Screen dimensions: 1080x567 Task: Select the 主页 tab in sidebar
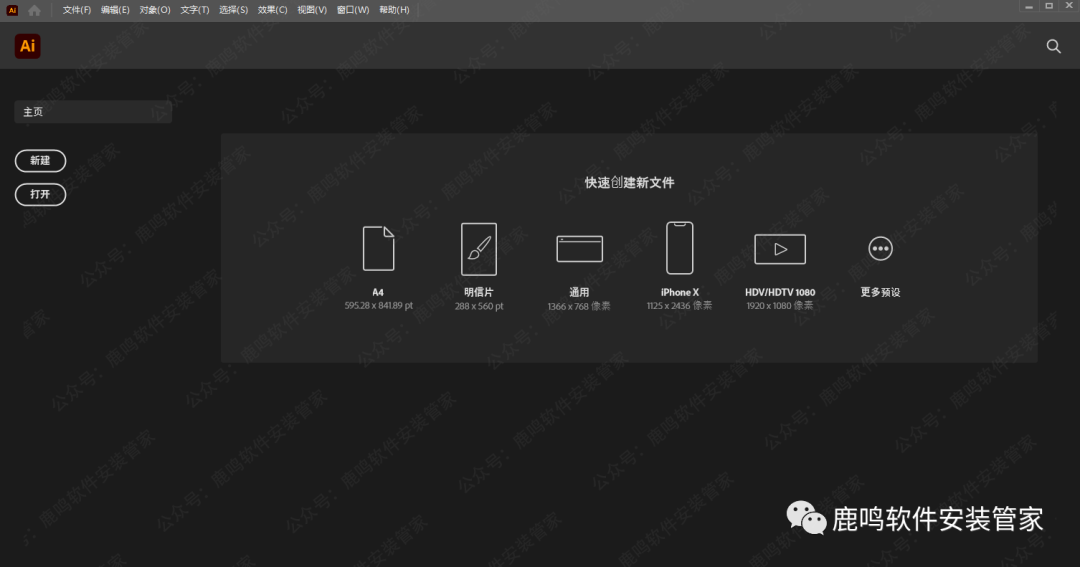(92, 112)
